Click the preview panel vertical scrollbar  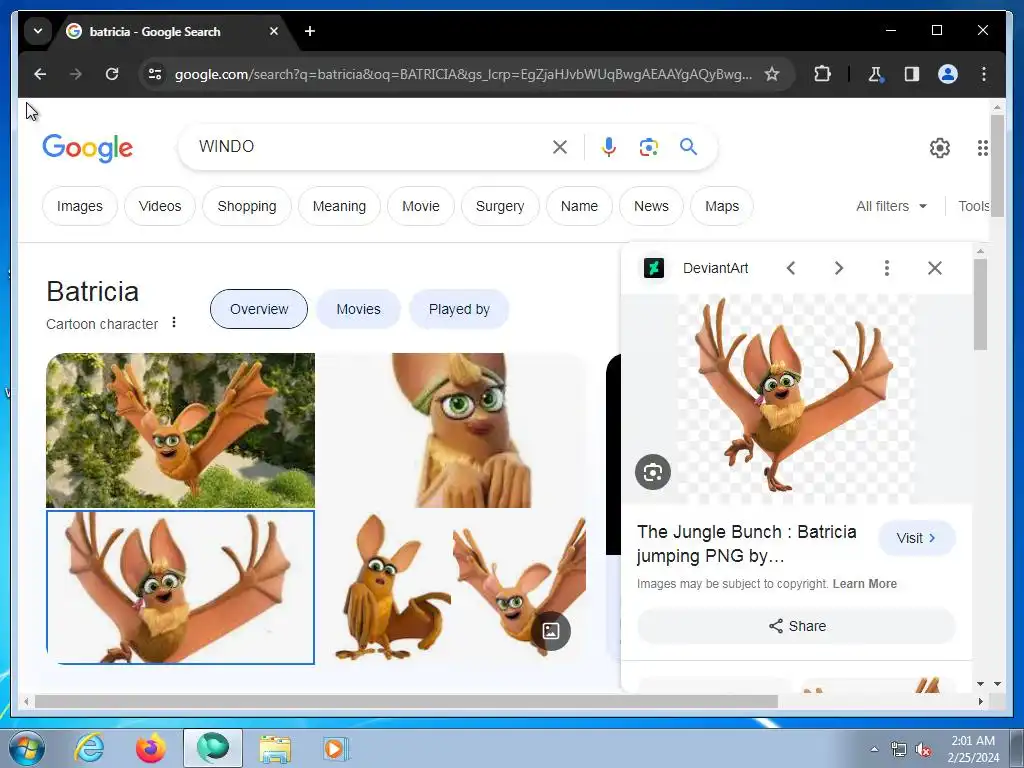tap(980, 304)
